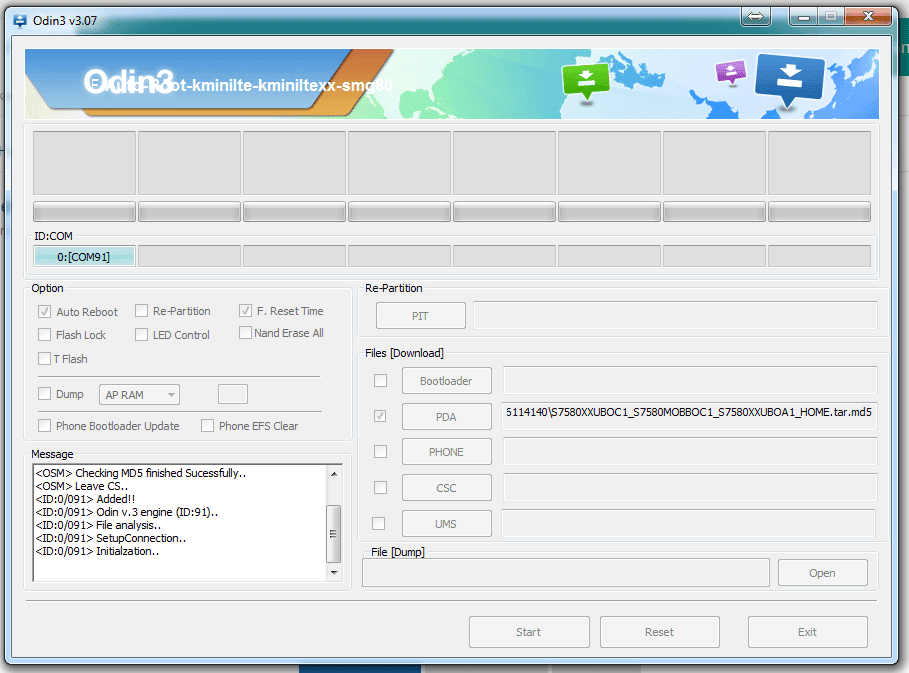The image size is (909, 673).
Task: Enable Phone Bootloader Update checkbox
Action: (x=44, y=426)
